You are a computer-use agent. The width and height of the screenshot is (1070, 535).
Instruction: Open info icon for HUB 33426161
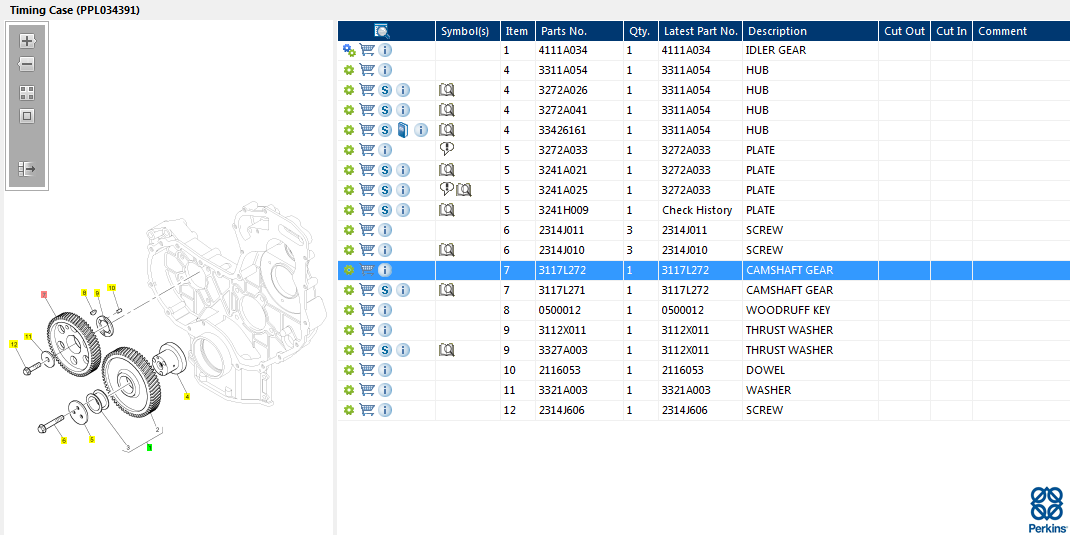click(421, 130)
